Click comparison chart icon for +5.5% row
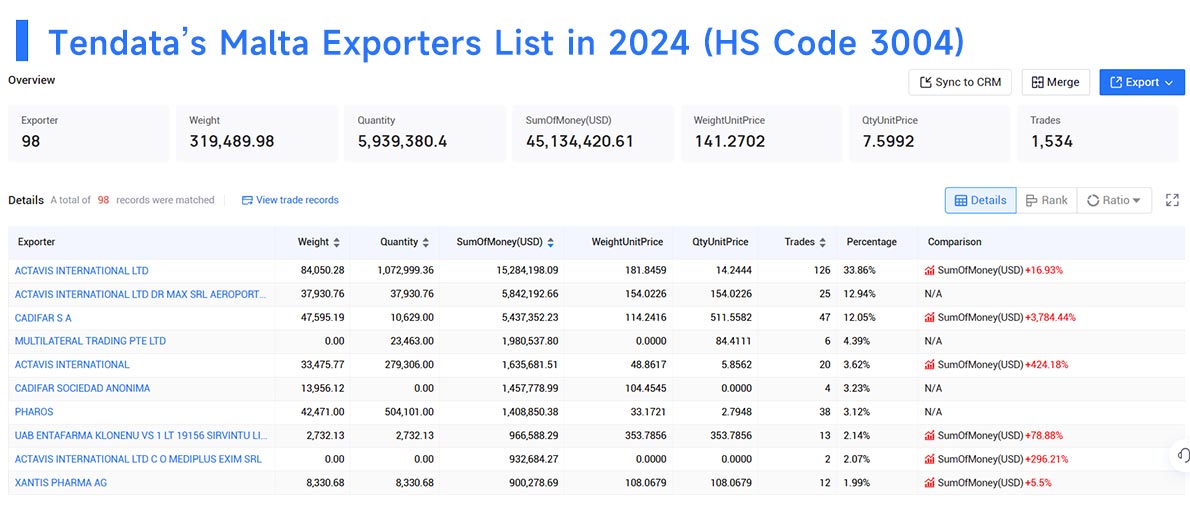1190x507 pixels. 930,483
